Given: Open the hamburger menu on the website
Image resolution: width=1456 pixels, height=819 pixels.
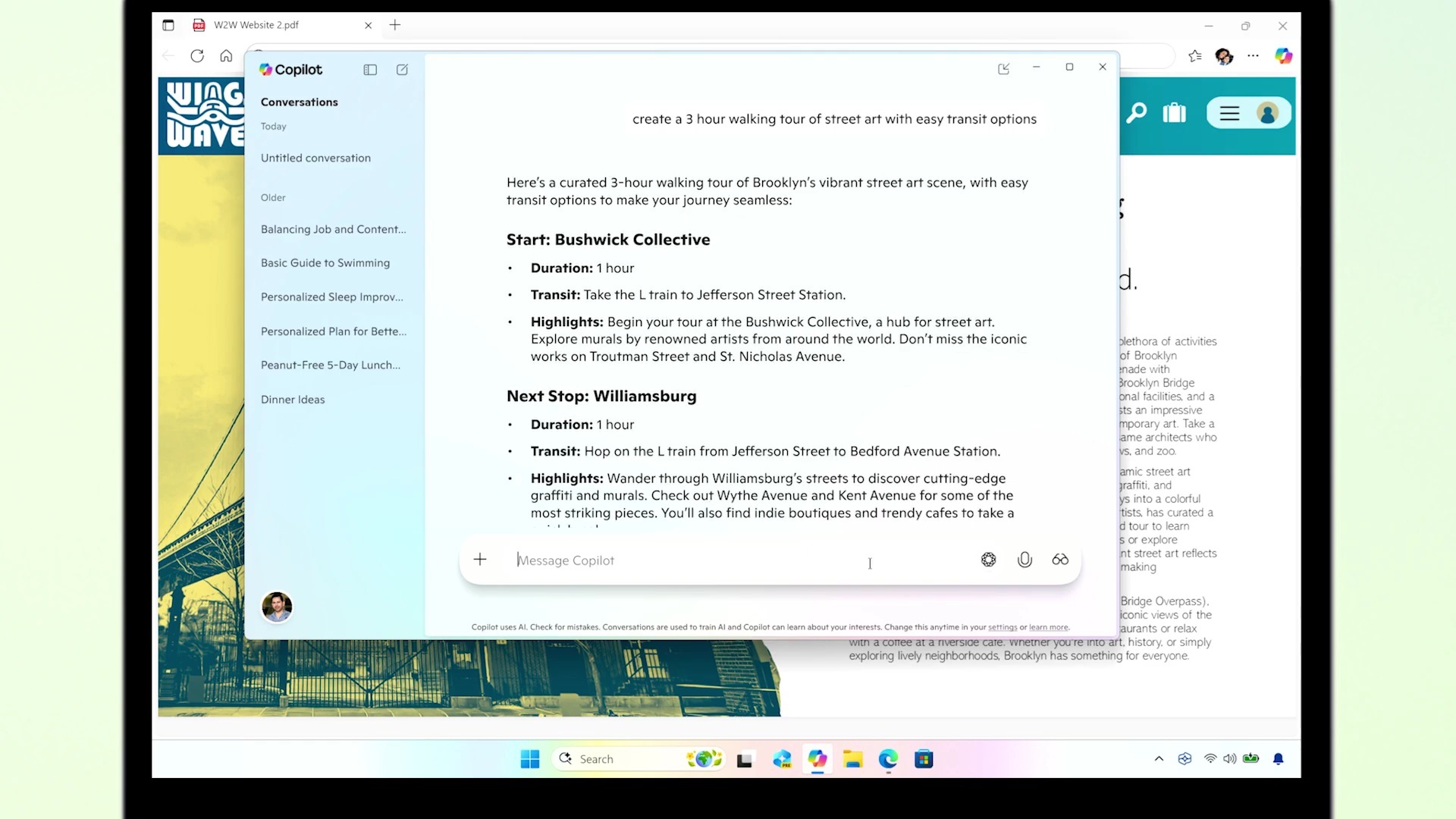Looking at the screenshot, I should click(1229, 113).
